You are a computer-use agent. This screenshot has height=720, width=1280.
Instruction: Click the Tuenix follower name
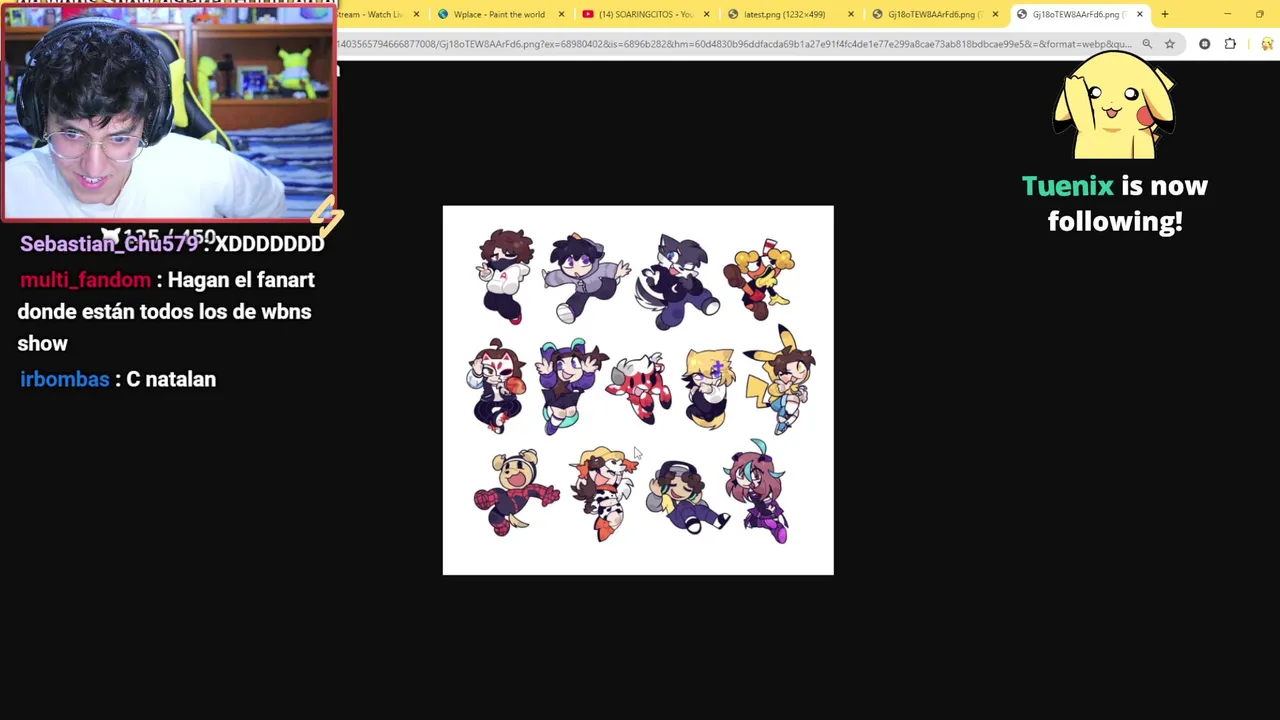[x=1067, y=186]
